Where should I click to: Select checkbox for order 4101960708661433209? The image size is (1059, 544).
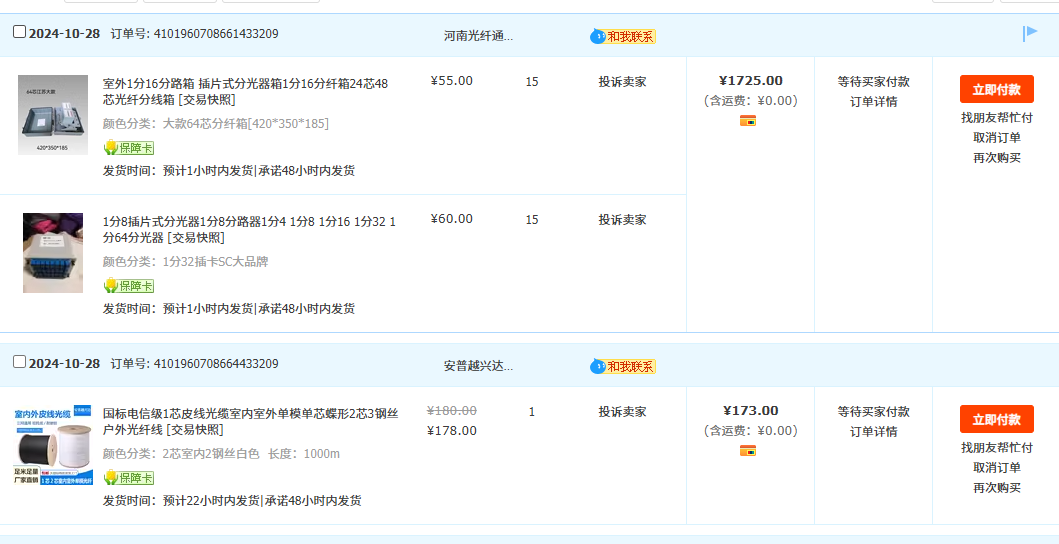pyautogui.click(x=19, y=32)
